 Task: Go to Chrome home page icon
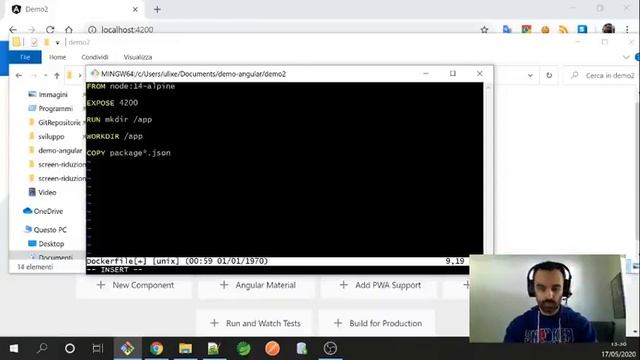69,29
